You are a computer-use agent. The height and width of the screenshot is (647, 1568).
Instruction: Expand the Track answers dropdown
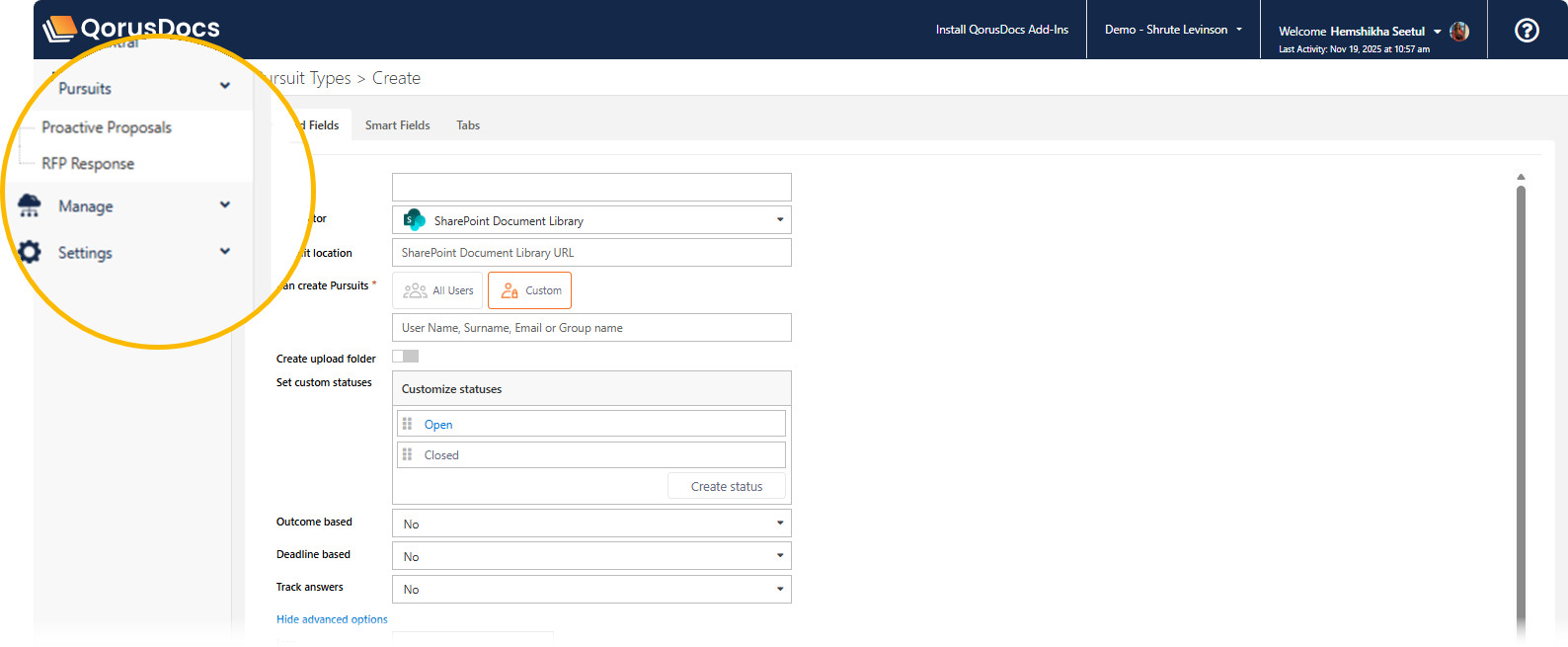[591, 589]
